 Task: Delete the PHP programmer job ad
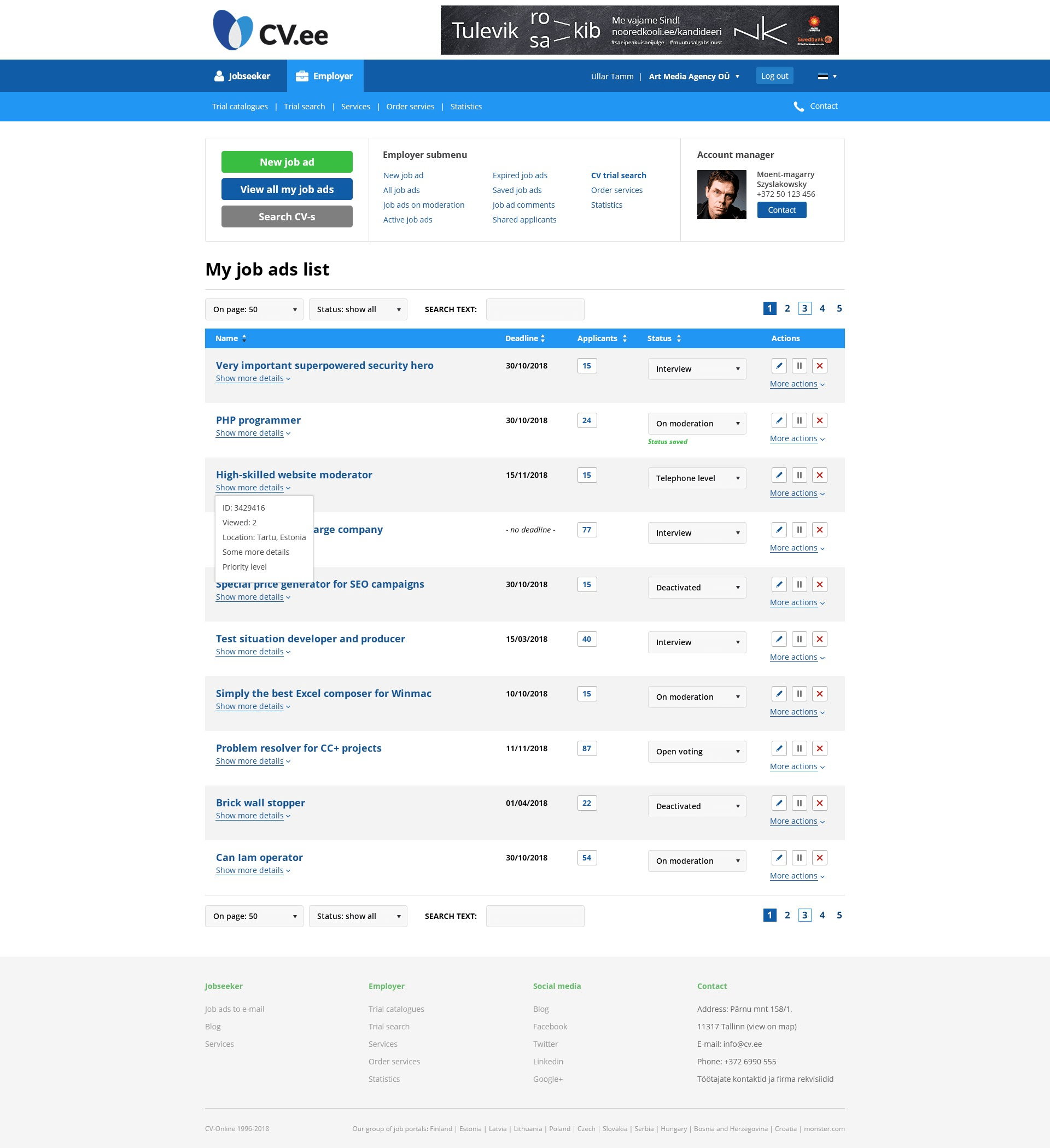point(819,420)
